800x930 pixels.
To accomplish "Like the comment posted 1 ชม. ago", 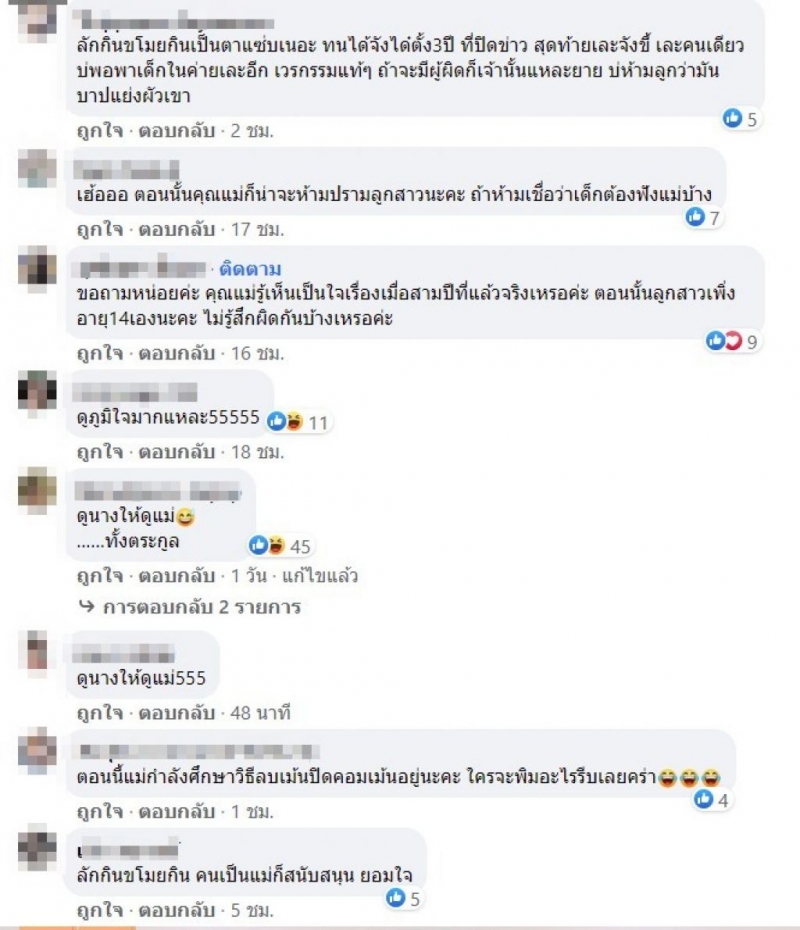I will pos(100,811).
